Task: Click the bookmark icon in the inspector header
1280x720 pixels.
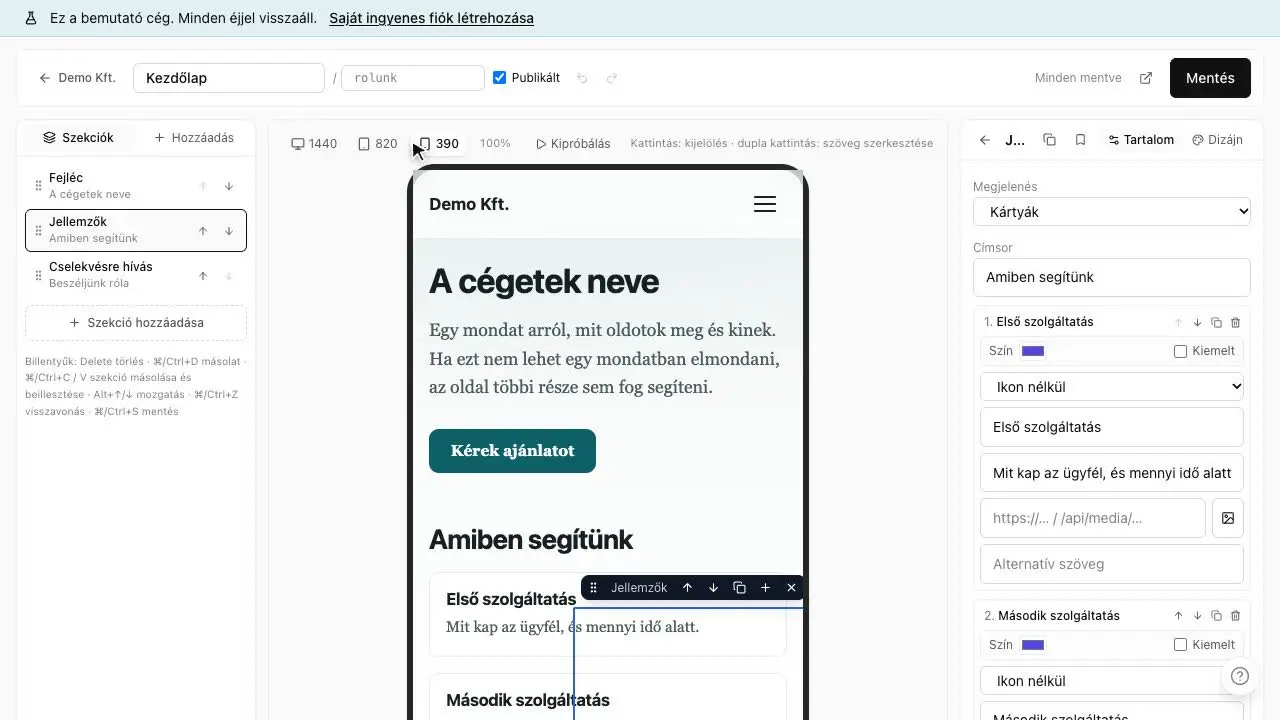Action: pyautogui.click(x=1080, y=140)
